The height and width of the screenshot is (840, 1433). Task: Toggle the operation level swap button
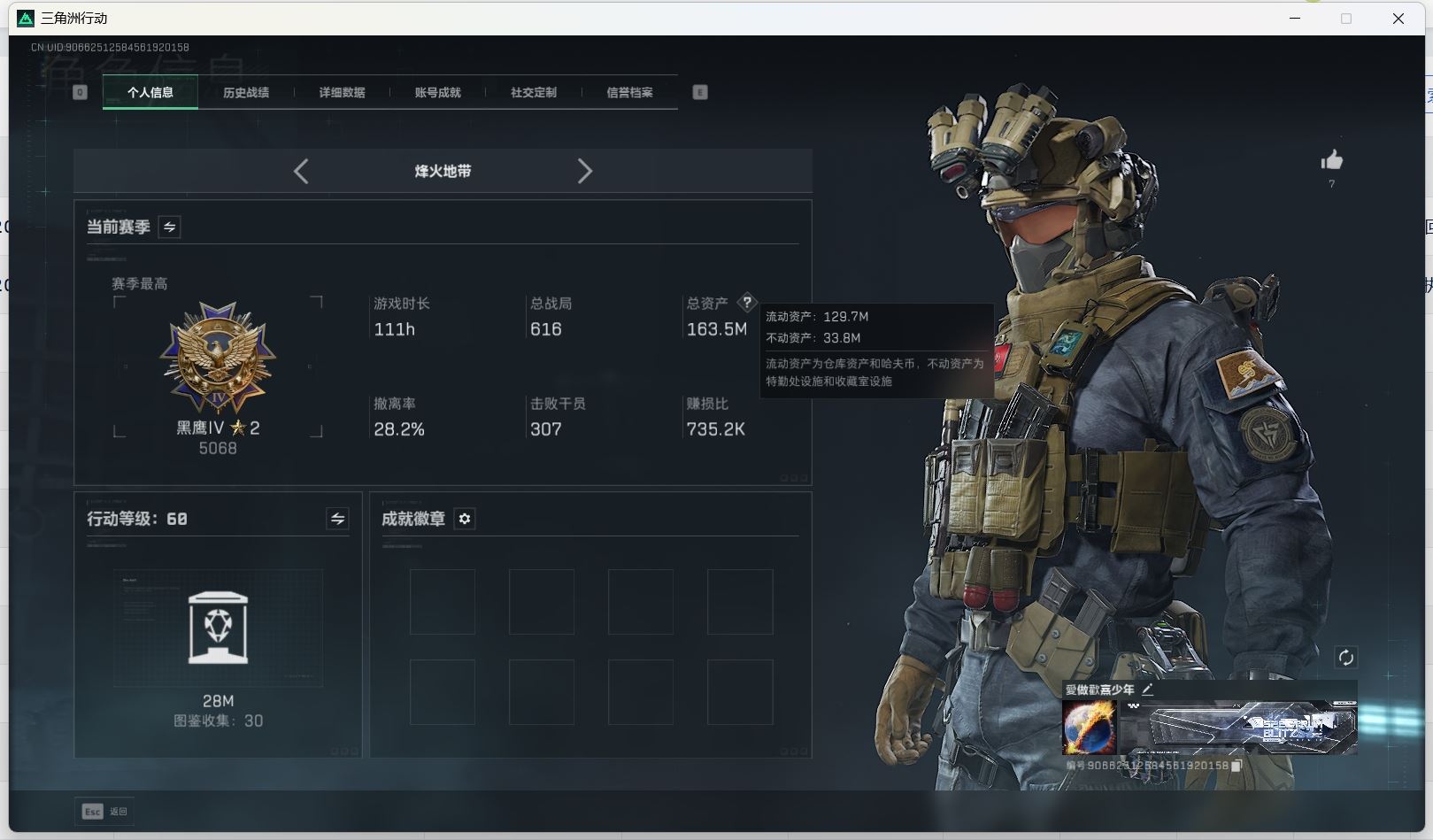pyautogui.click(x=337, y=519)
